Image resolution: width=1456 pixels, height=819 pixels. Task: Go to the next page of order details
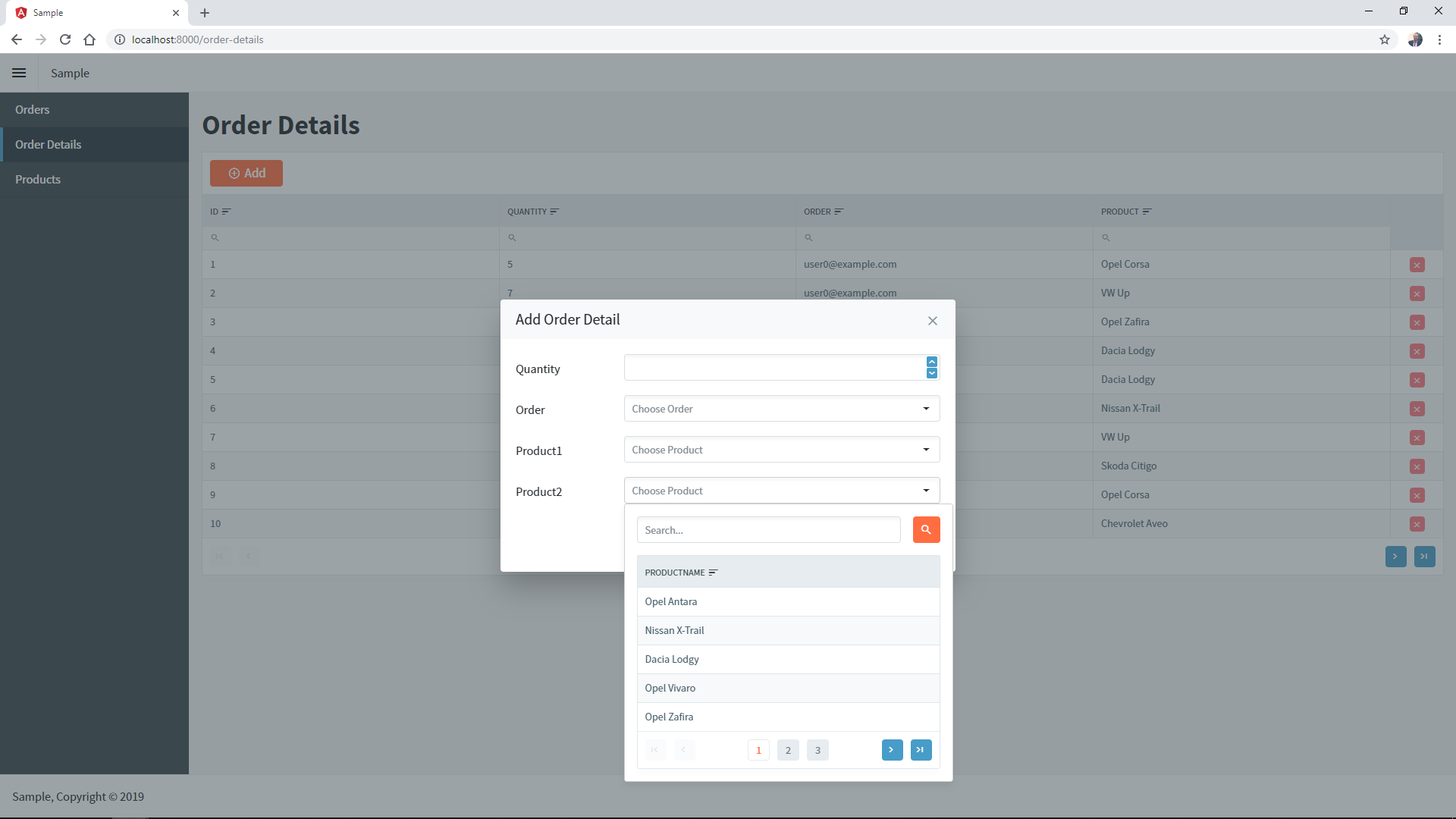[1396, 556]
